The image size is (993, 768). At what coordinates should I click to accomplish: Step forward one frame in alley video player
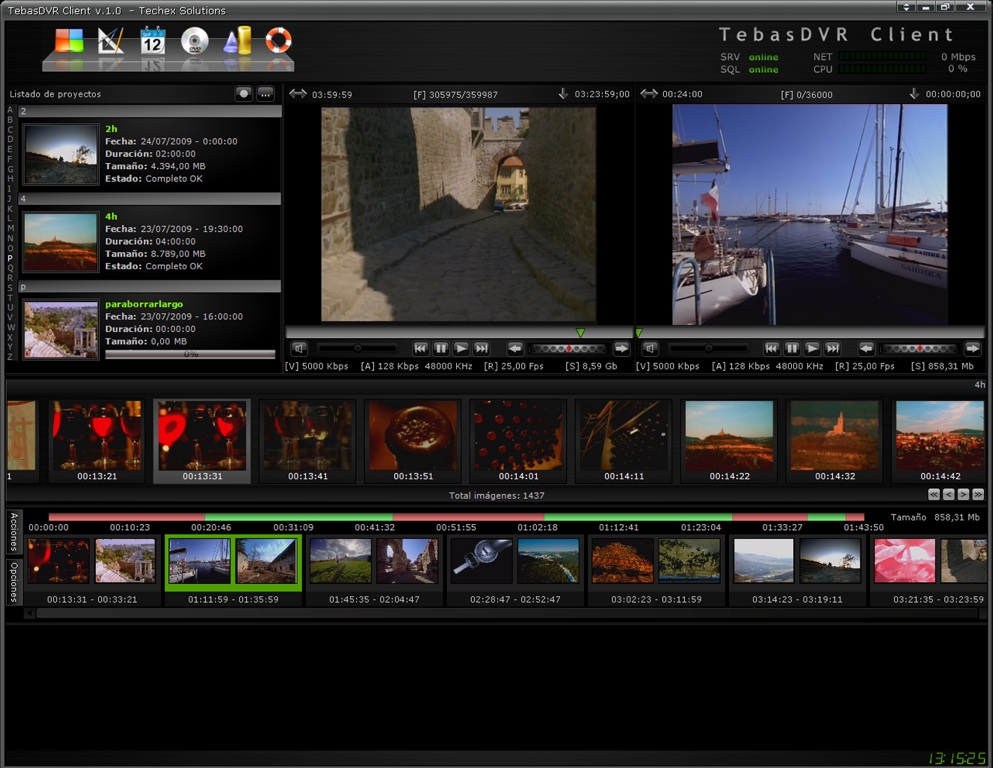point(622,348)
